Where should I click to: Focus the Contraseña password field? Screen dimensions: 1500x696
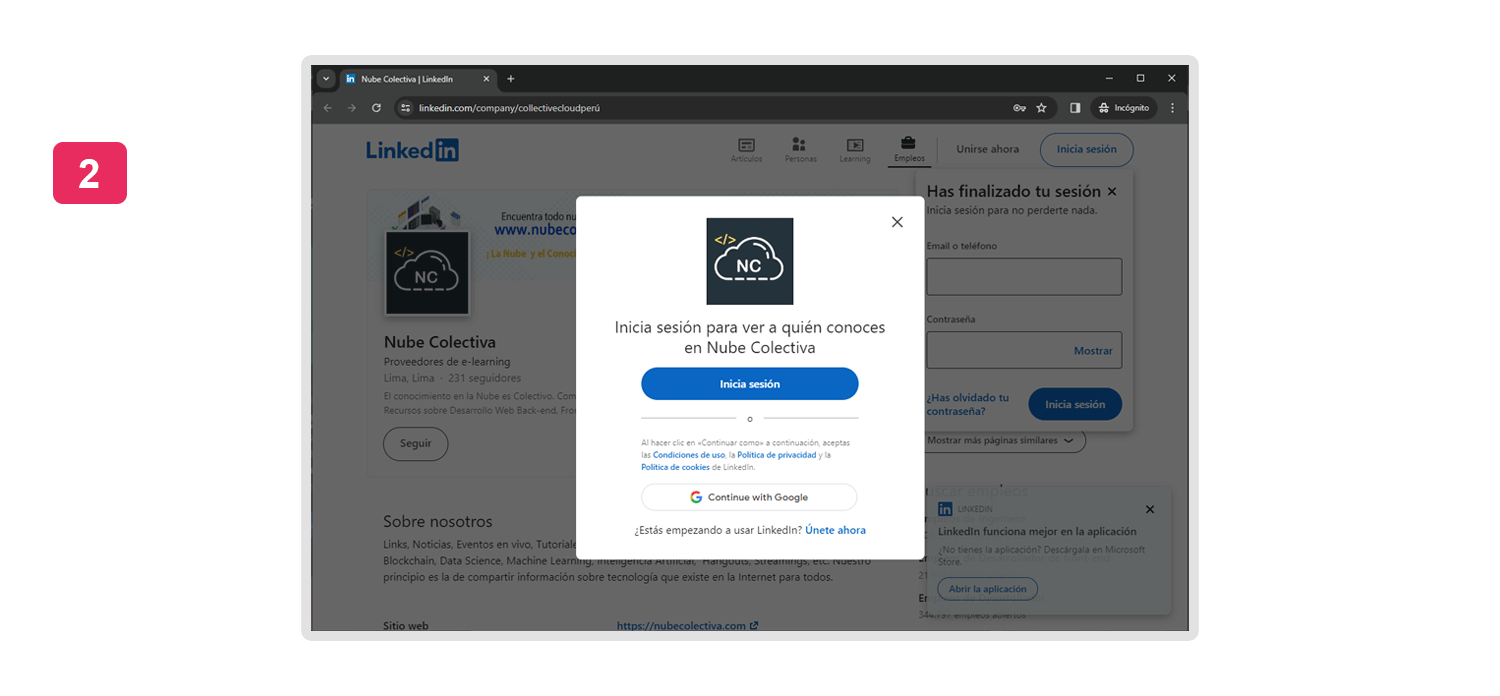click(1024, 350)
